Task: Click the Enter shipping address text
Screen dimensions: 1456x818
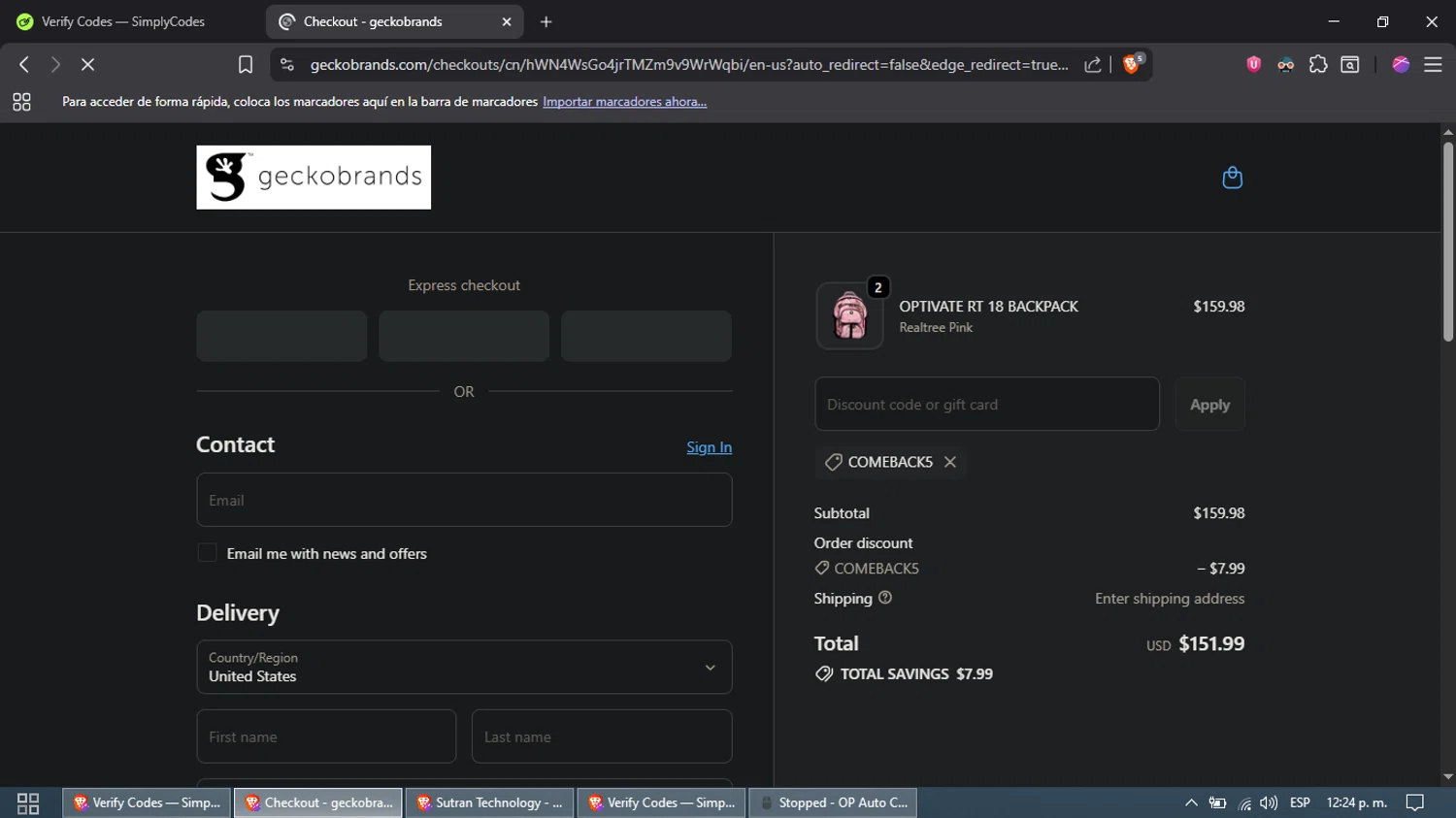Action: click(x=1170, y=599)
